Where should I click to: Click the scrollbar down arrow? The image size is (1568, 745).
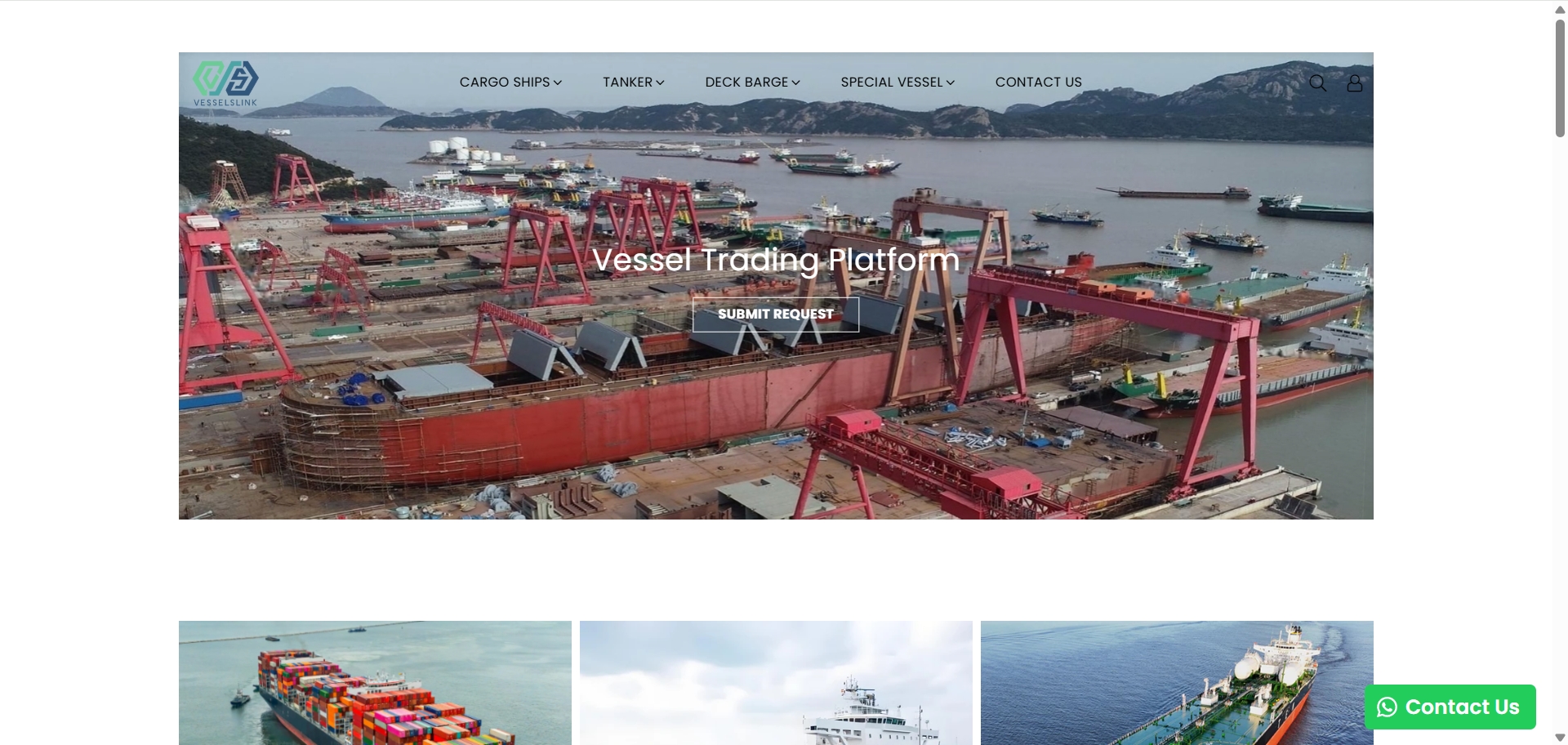[1560, 738]
